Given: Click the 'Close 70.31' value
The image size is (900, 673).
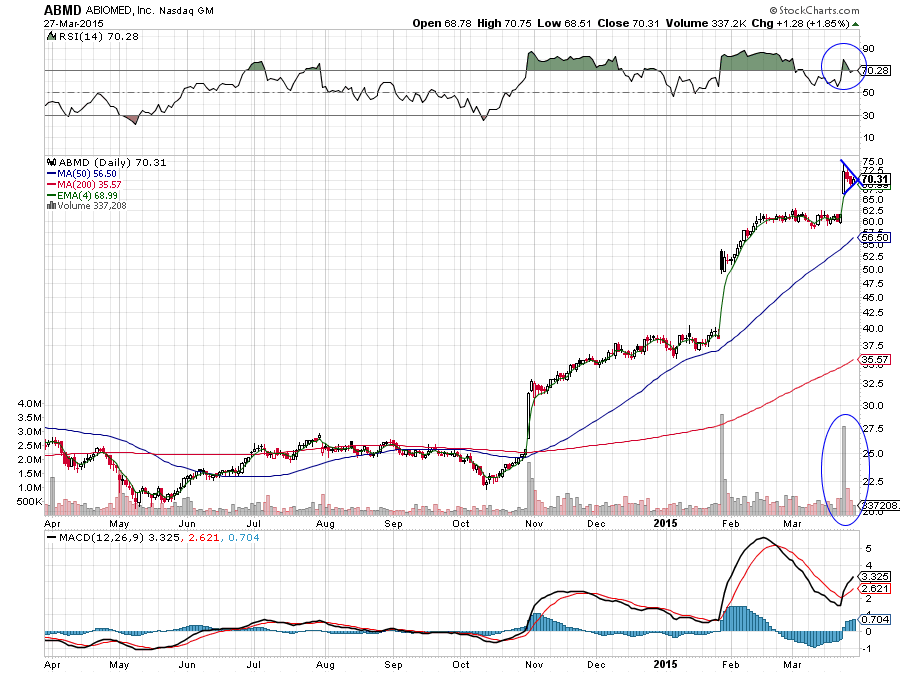Looking at the screenshot, I should point(628,24).
